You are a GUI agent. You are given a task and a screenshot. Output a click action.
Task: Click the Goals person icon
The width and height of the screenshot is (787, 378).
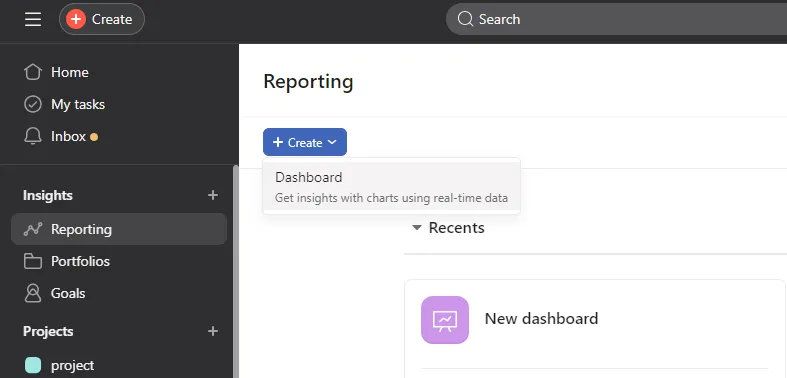click(33, 293)
